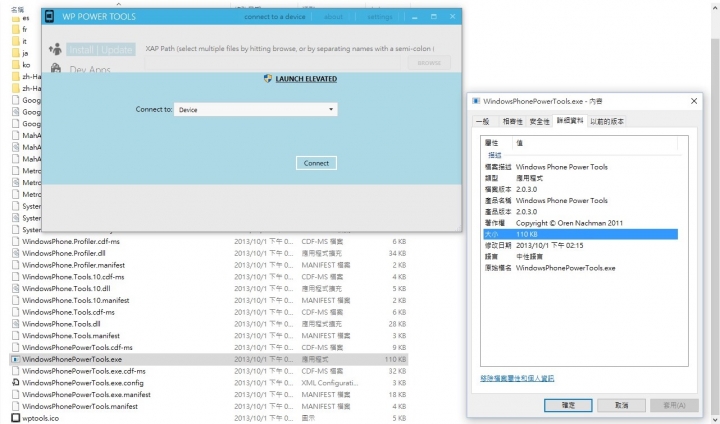The height and width of the screenshot is (424, 720).
Task: Click the 檔案版本 2.0.3.0 row
Action: point(580,189)
